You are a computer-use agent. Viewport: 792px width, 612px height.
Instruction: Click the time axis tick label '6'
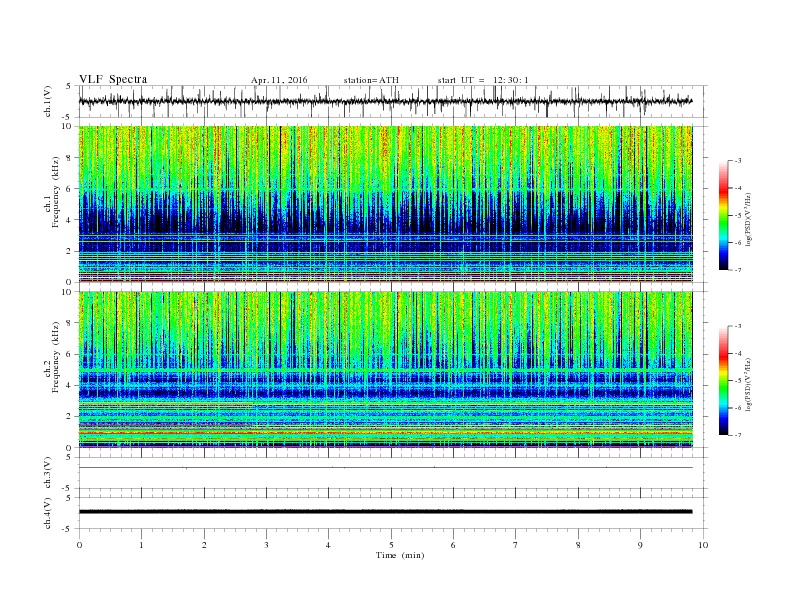click(x=453, y=545)
